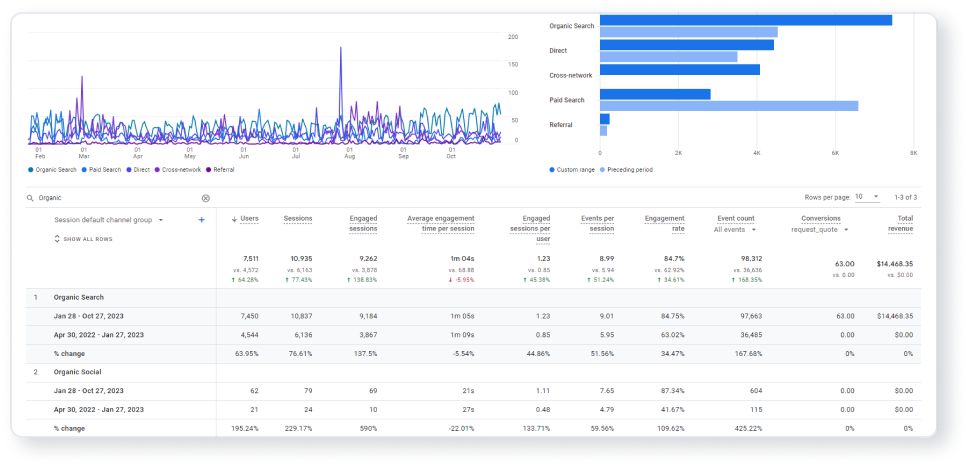
Task: Sort by the Sessions column header
Action: pos(298,218)
